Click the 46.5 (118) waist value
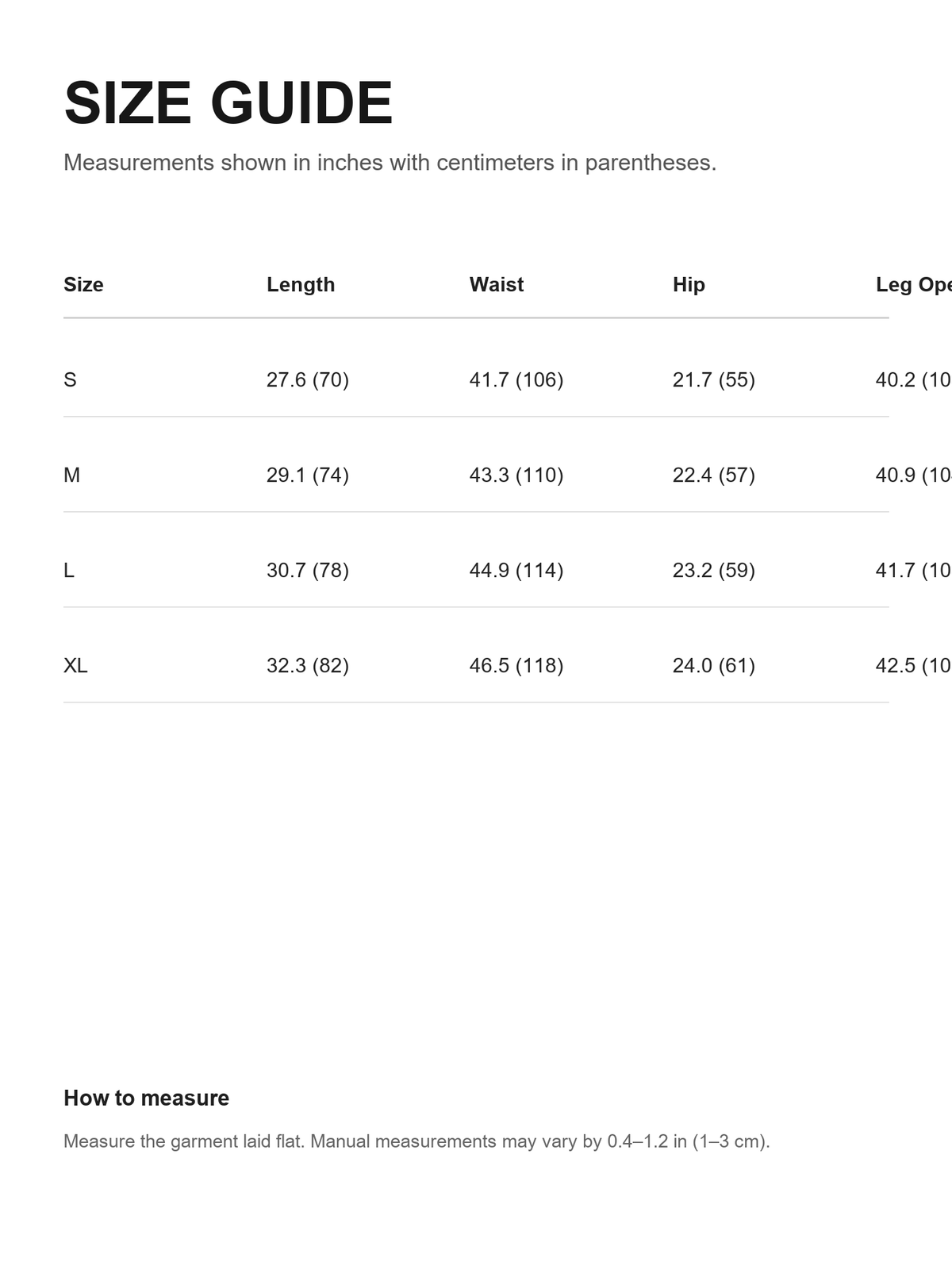This screenshot has width=952, height=1270. (516, 665)
